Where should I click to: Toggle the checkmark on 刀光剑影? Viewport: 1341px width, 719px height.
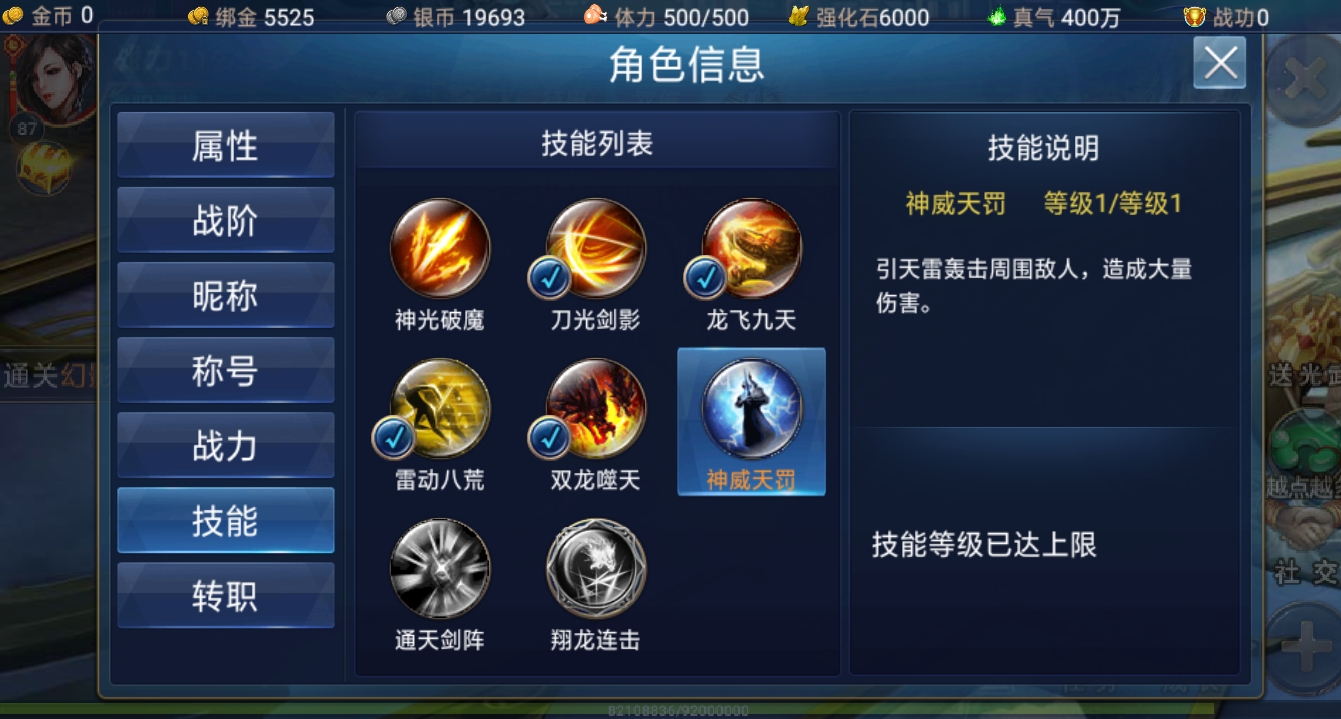pyautogui.click(x=549, y=278)
